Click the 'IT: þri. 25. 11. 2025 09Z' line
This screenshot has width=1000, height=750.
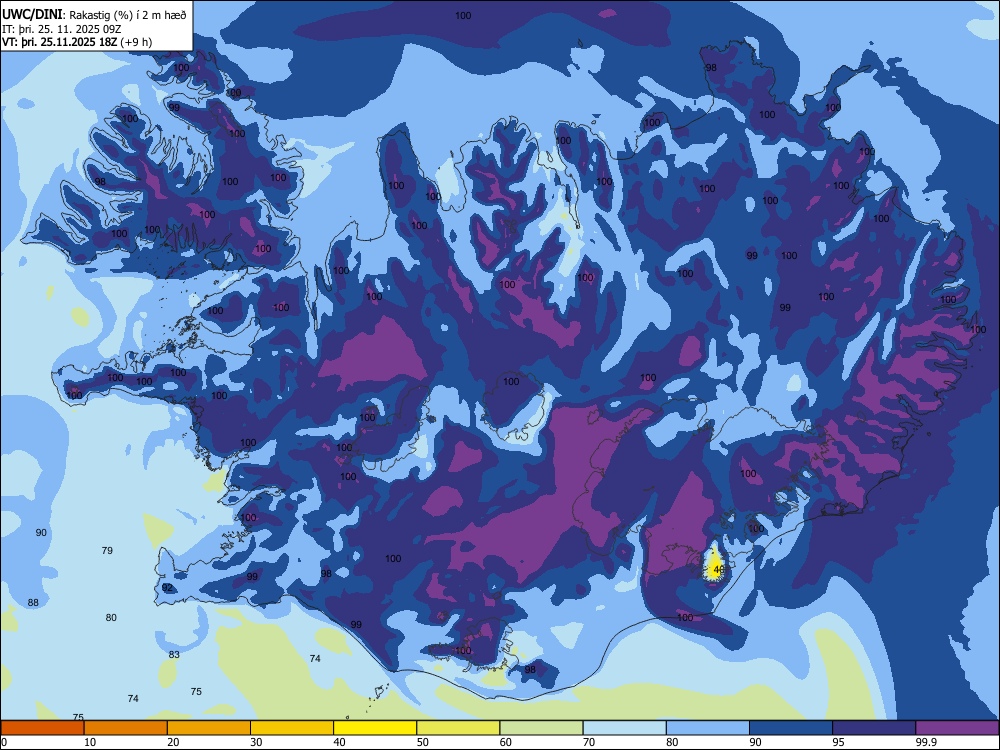coord(60,29)
